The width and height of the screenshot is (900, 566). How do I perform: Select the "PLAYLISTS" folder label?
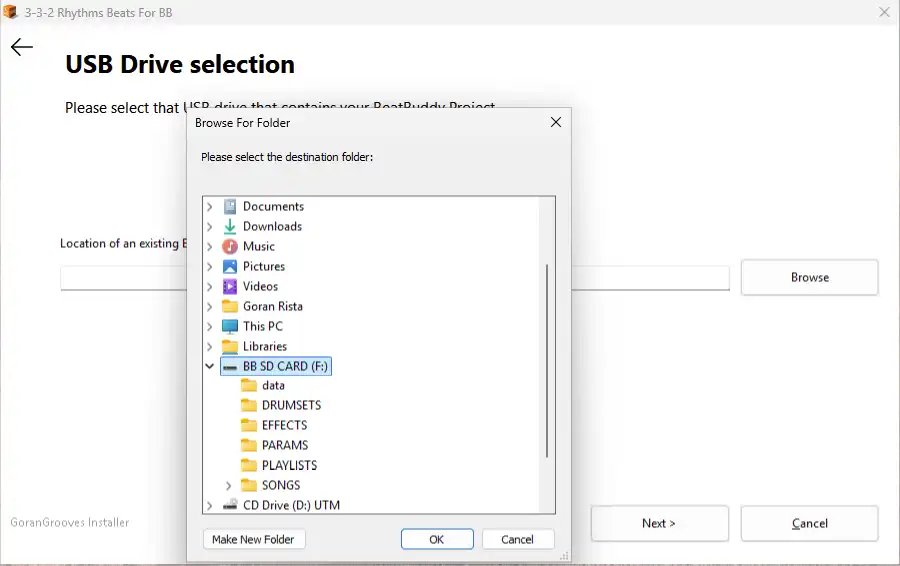point(289,465)
